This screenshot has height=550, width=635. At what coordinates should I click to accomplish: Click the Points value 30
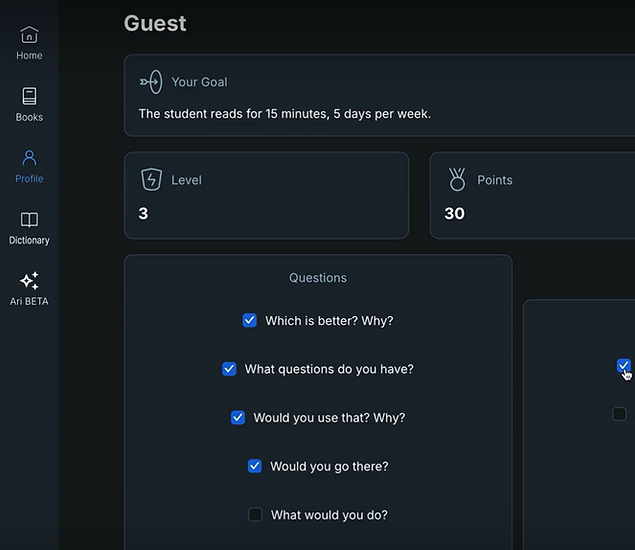coord(454,213)
